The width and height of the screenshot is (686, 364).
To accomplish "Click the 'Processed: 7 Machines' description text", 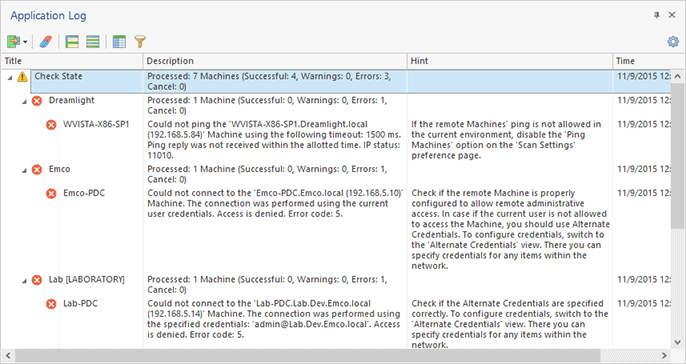I will point(269,81).
